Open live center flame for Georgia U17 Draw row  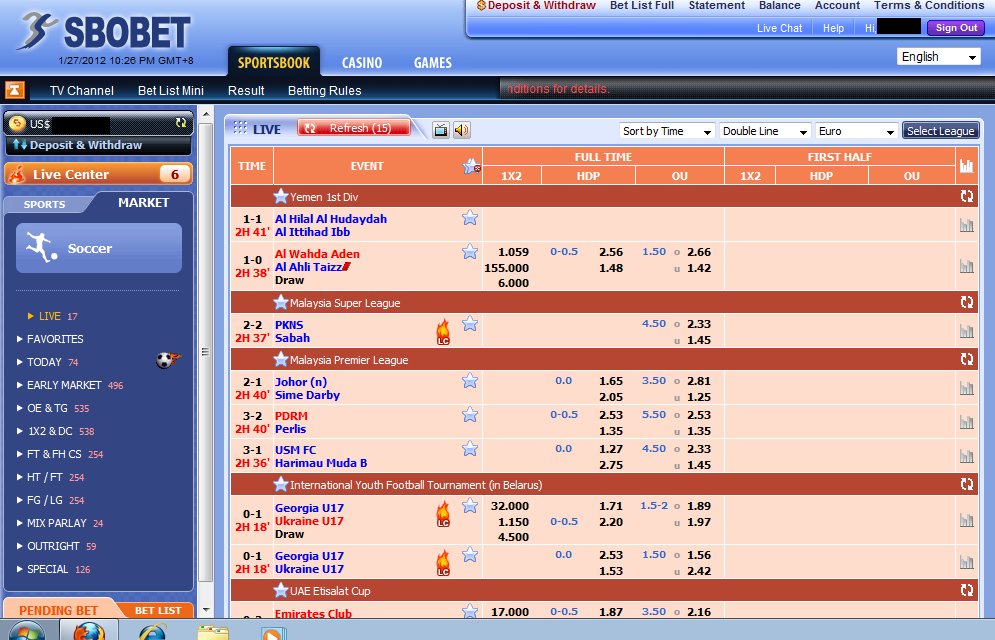click(x=443, y=514)
